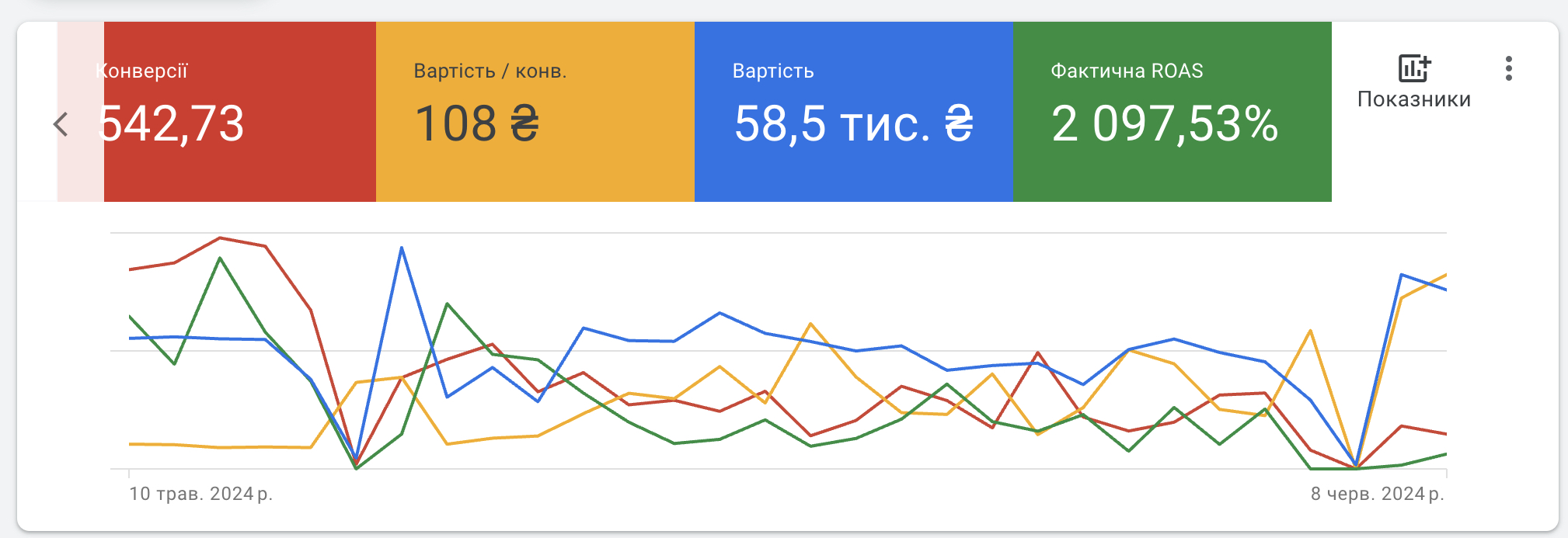Screen dimensions: 1568x538
Task: Click the left chevron to show previous metrics
Action: pos(61,124)
